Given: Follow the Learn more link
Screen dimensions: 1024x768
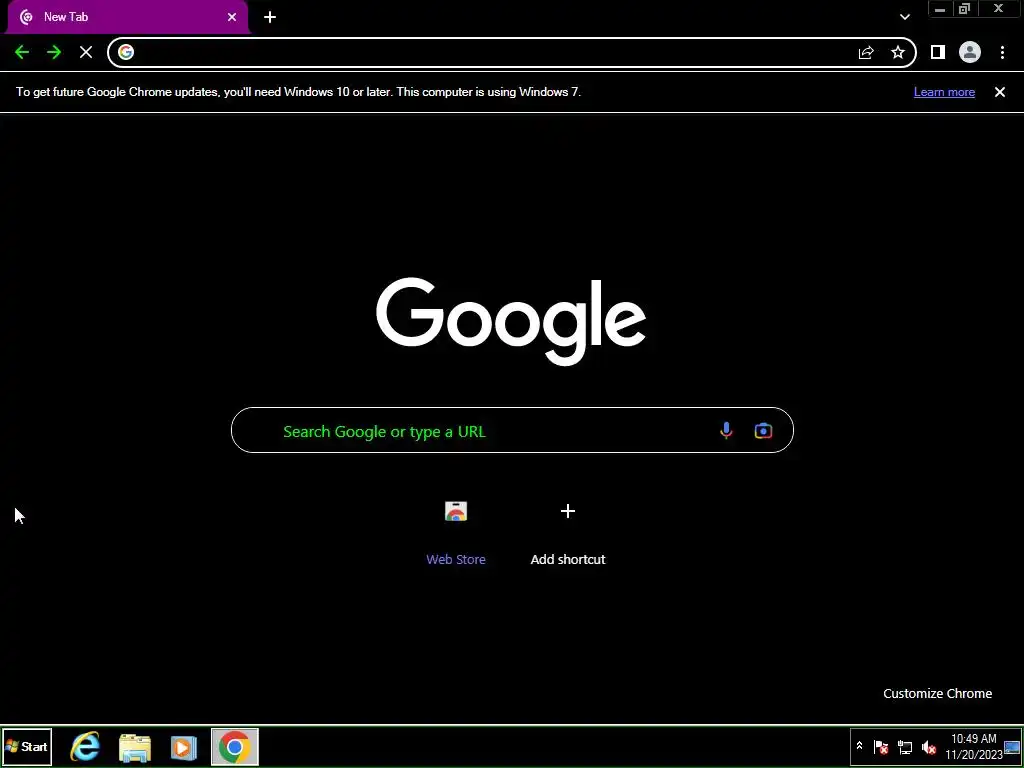Looking at the screenshot, I should pyautogui.click(x=944, y=92).
